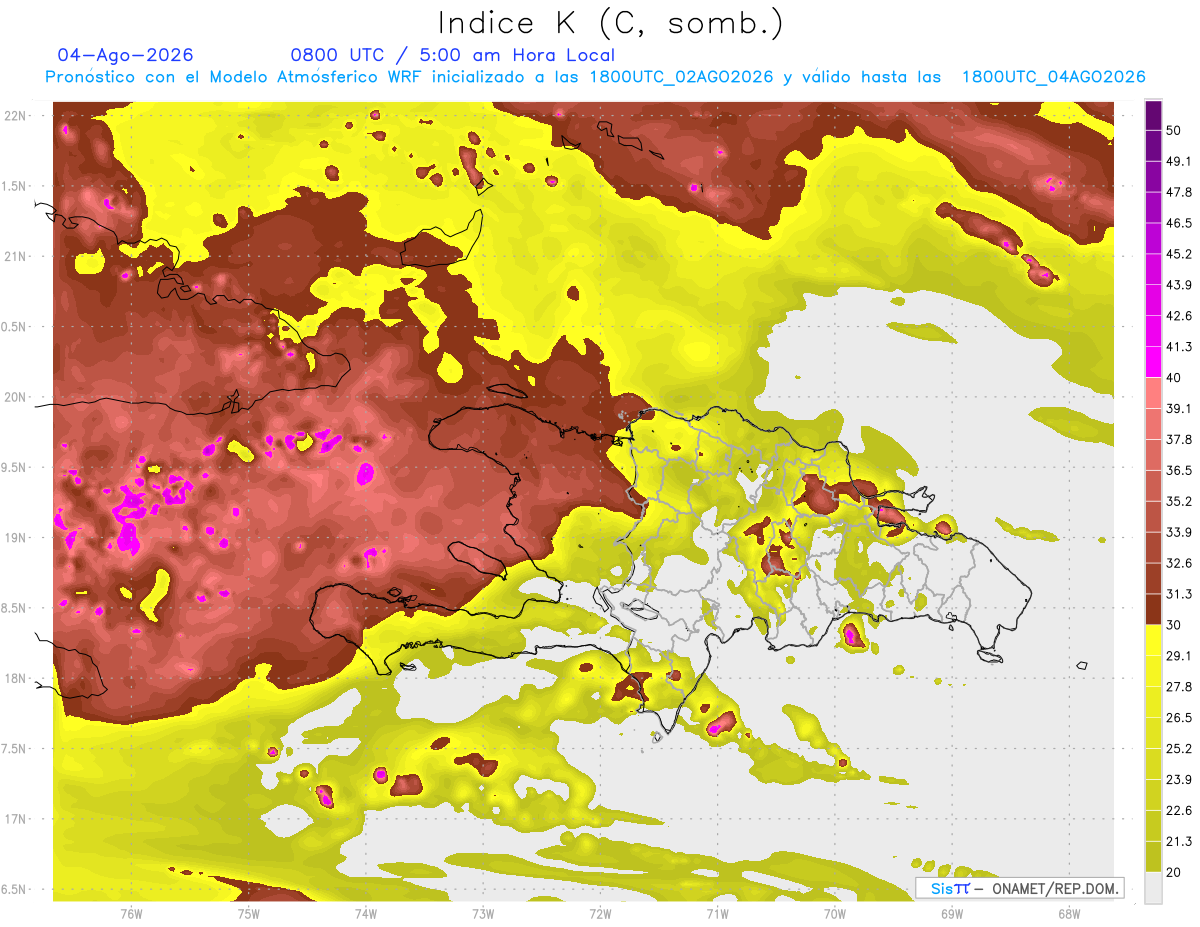Click the '25.2' colorbar label

point(1179,749)
